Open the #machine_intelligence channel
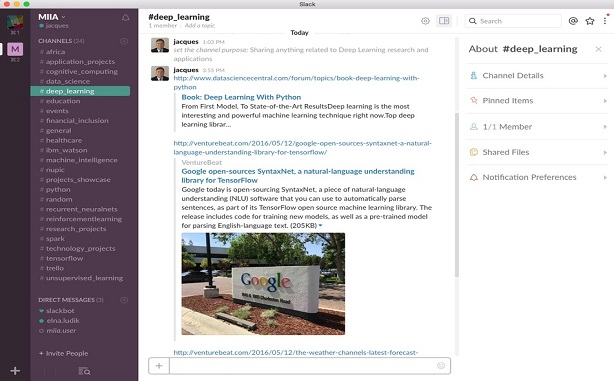Viewport: 614px width, 381px height. click(x=80, y=160)
